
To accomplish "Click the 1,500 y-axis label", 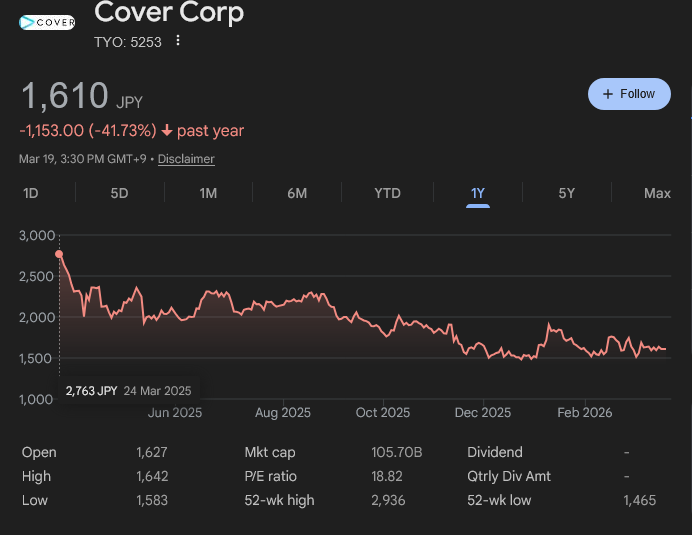I will (x=35, y=358).
